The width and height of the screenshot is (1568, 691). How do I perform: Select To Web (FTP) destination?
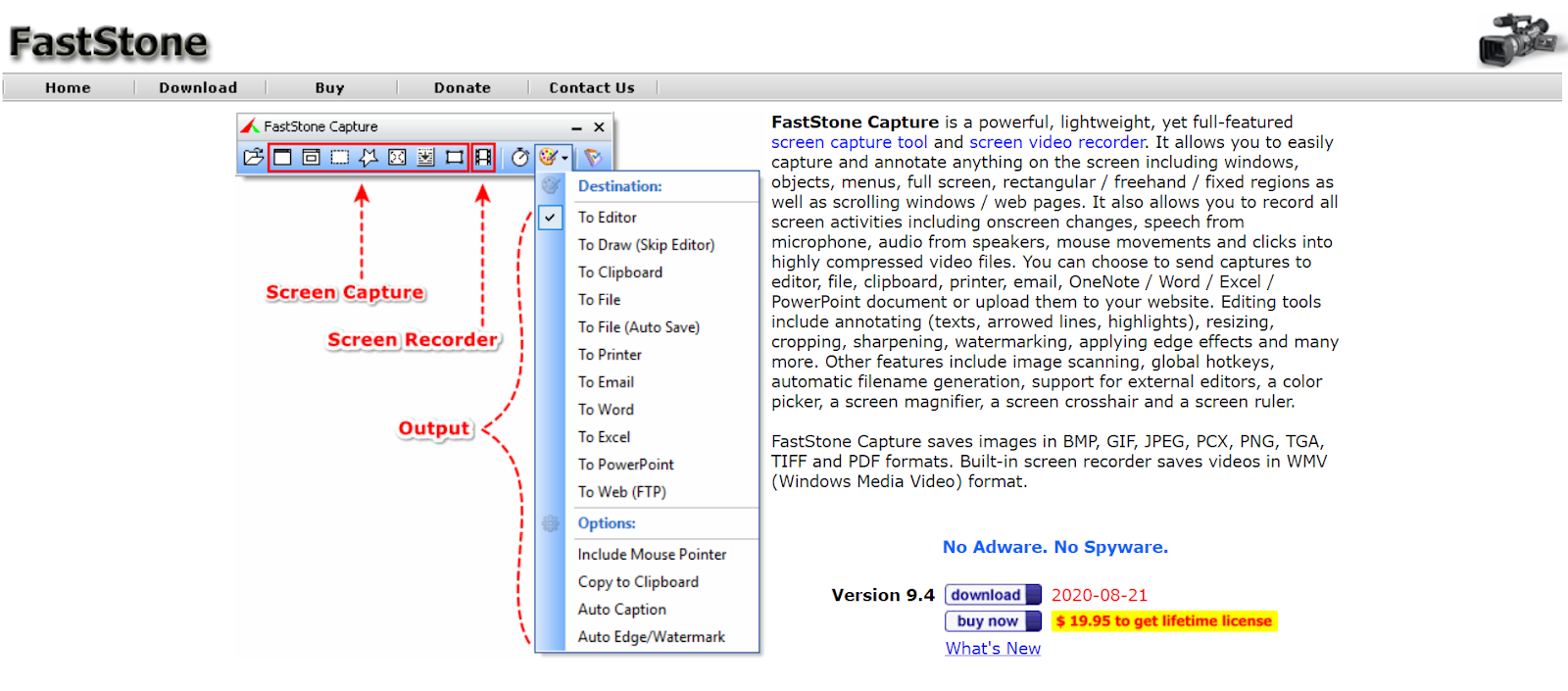(x=621, y=492)
